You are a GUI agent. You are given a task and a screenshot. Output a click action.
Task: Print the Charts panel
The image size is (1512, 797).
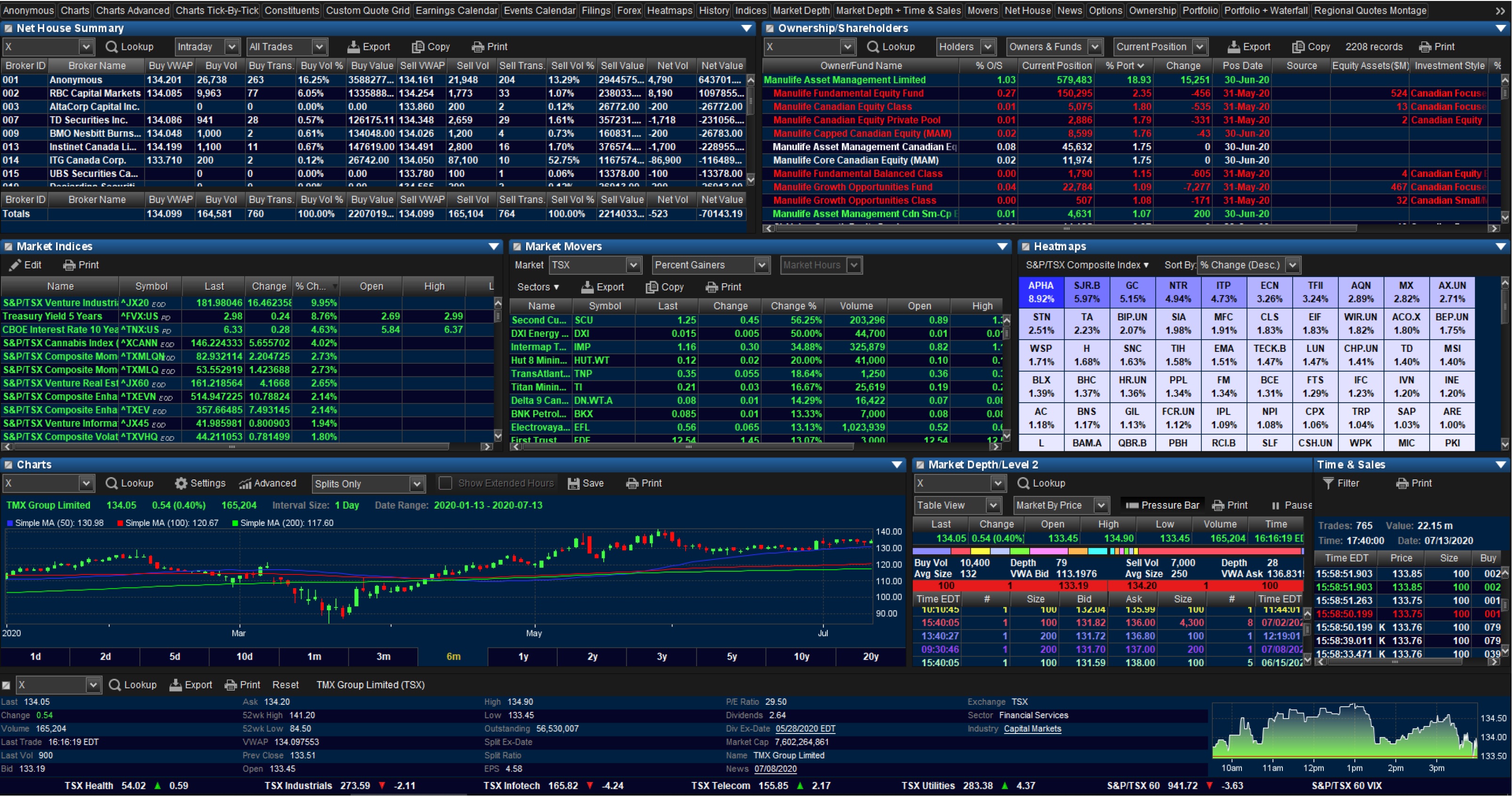644,483
